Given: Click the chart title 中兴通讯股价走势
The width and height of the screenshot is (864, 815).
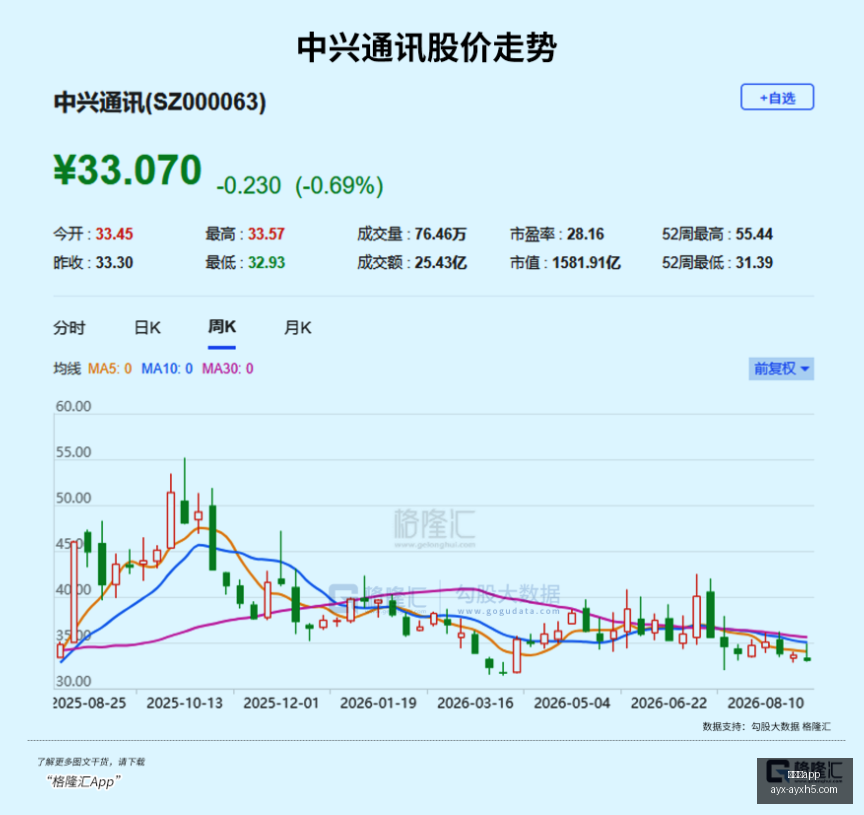Looking at the screenshot, I should [x=427, y=48].
